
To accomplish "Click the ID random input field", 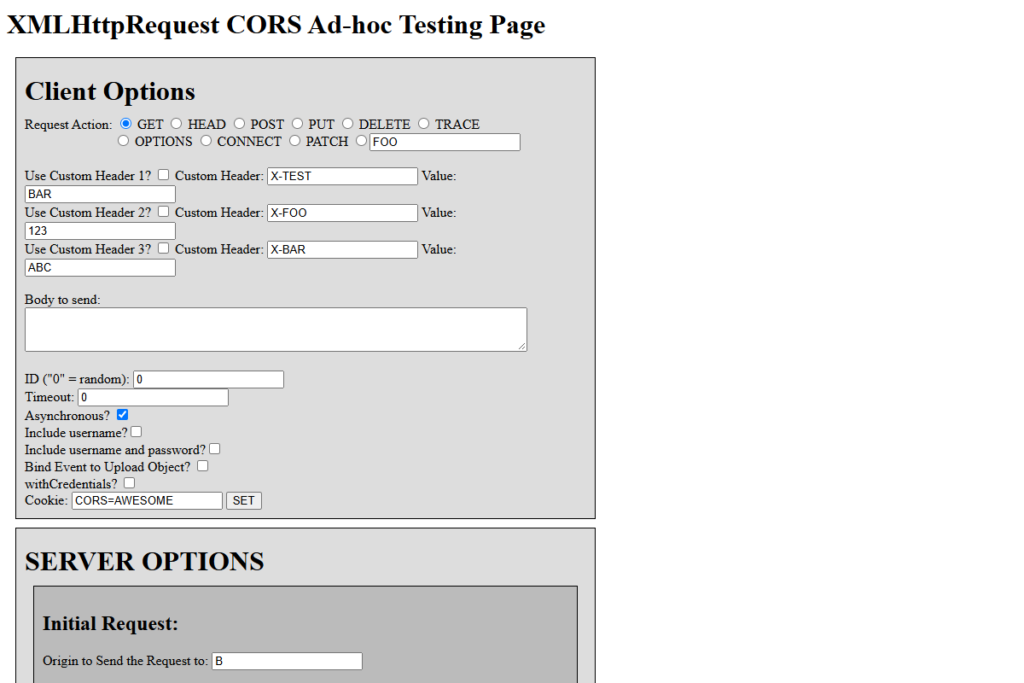I will [x=208, y=379].
